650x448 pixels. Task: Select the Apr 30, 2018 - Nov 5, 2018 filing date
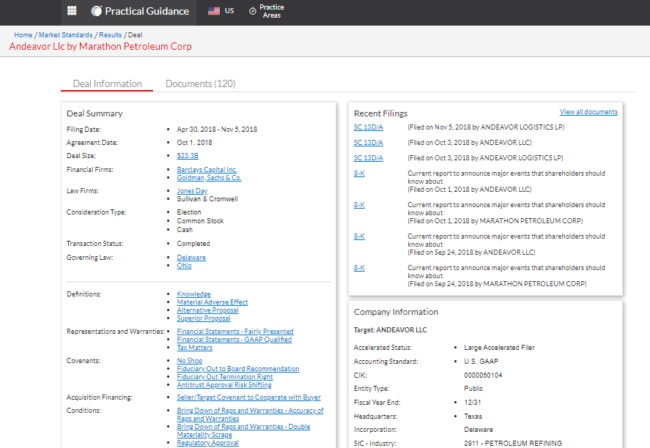[x=217, y=129]
